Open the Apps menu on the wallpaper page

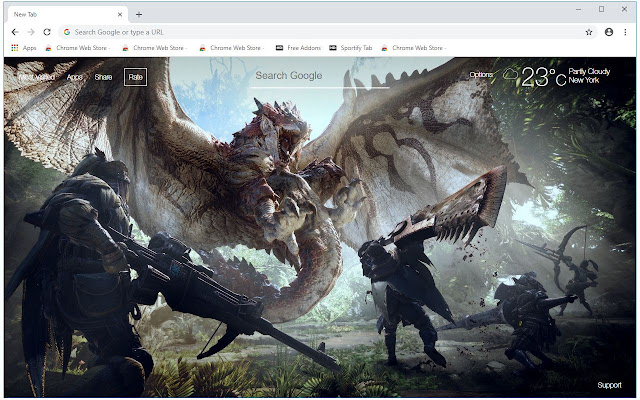75,77
